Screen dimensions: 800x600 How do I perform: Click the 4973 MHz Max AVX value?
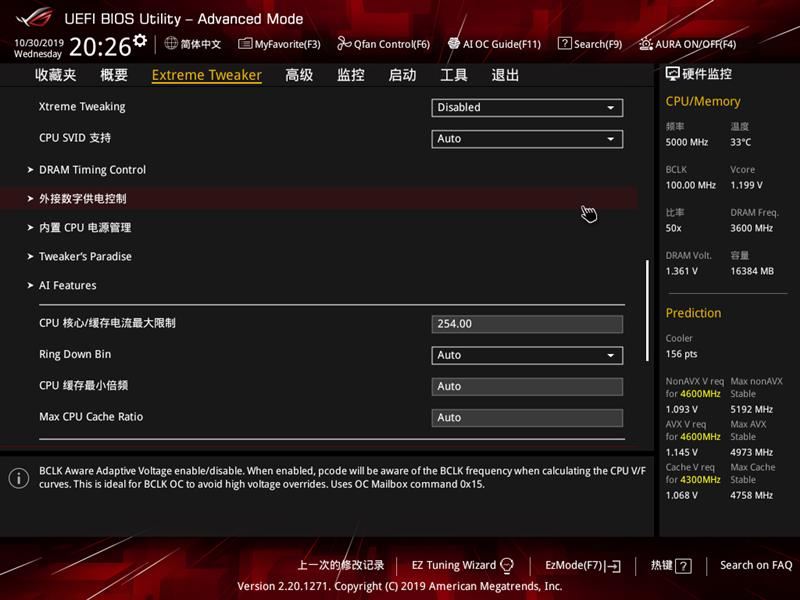click(752, 453)
